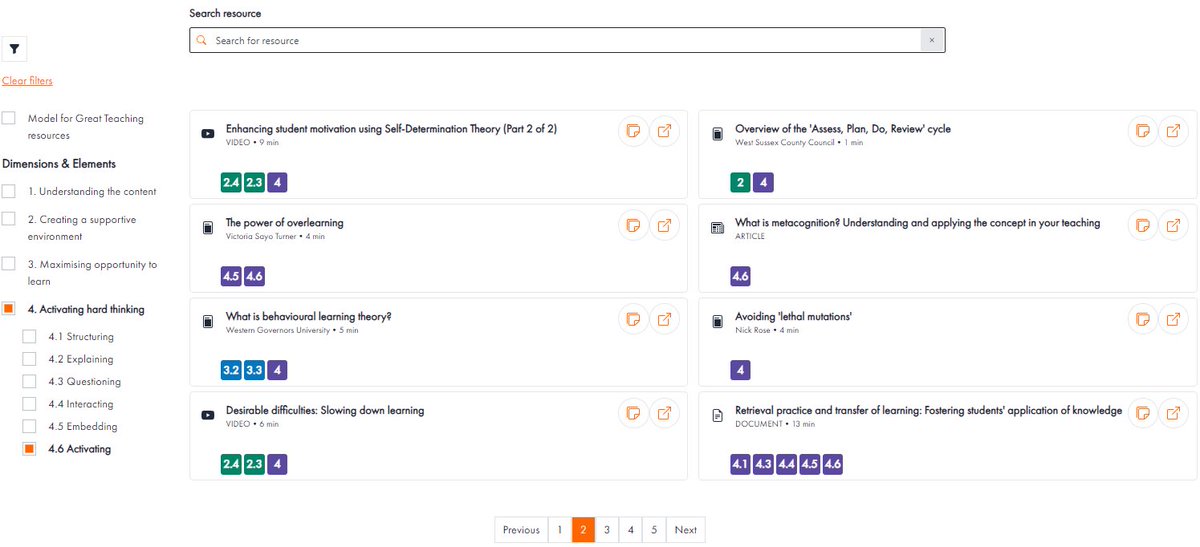Click 3.3 tag on behavioural learning theory
Image resolution: width=1200 pixels, height=547 pixels.
pos(254,370)
